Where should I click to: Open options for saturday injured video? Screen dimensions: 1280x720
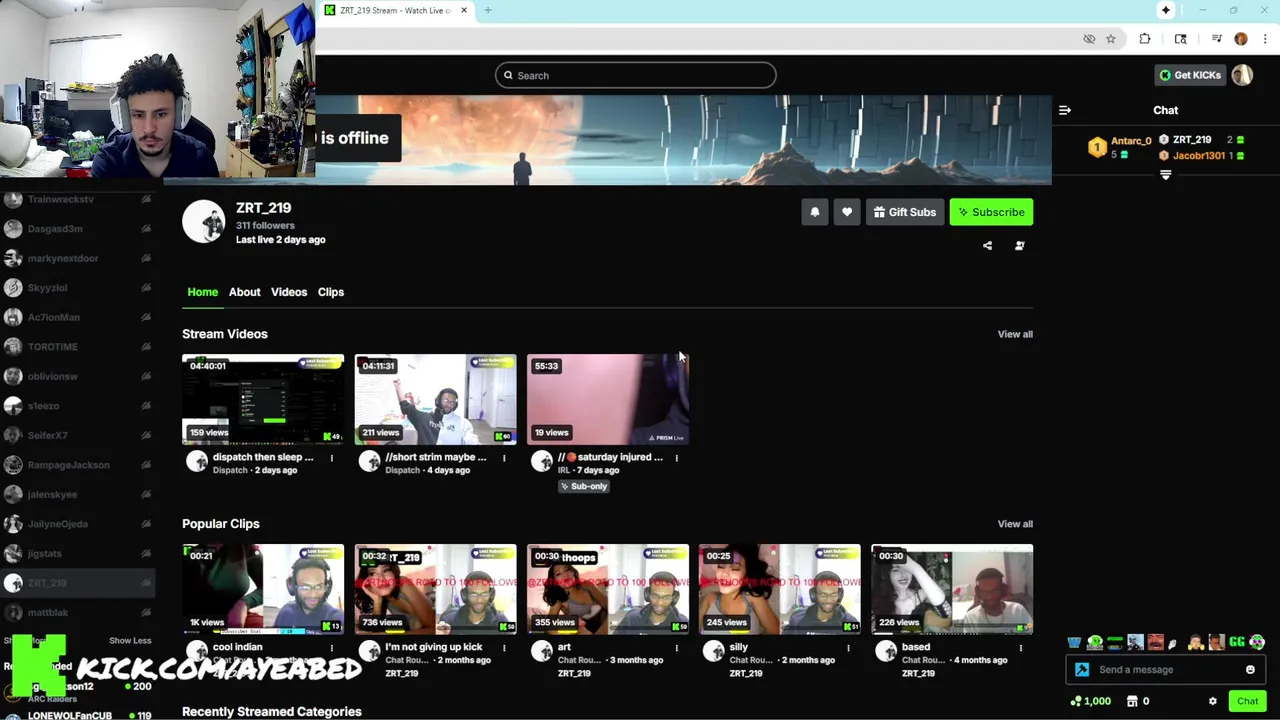tap(676, 458)
